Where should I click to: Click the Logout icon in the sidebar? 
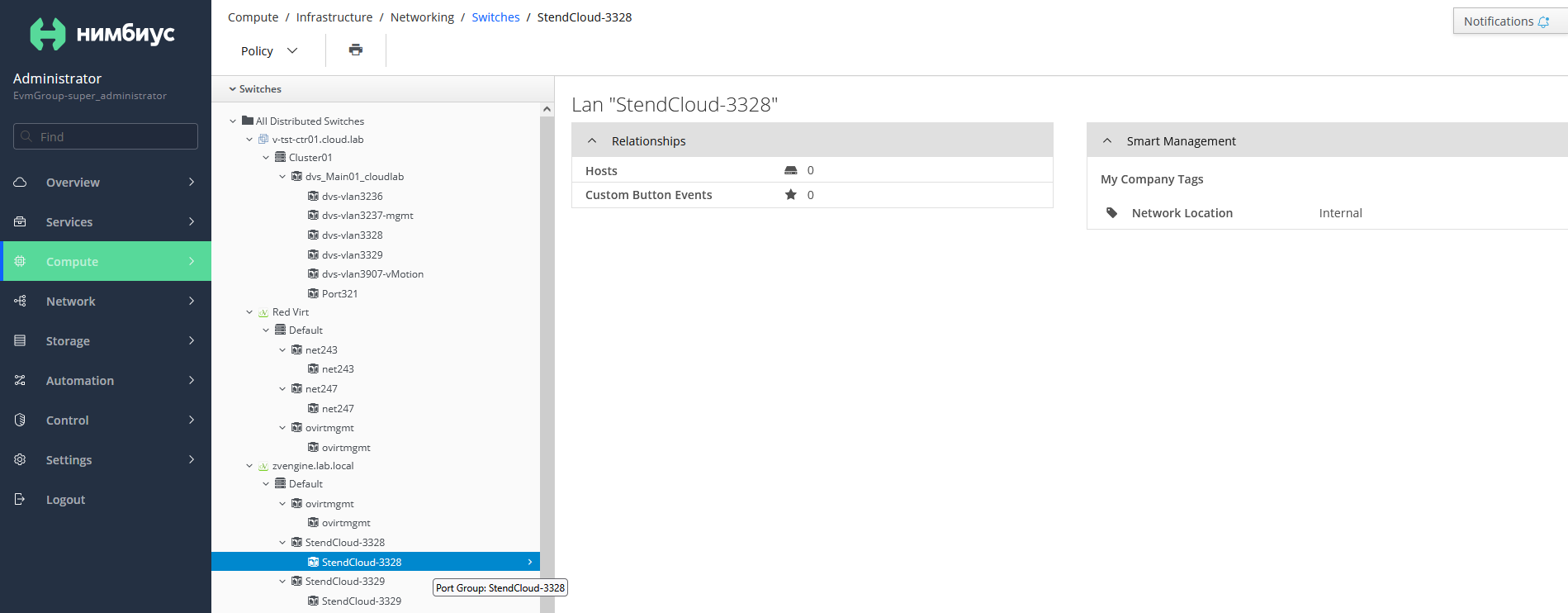tap(20, 499)
